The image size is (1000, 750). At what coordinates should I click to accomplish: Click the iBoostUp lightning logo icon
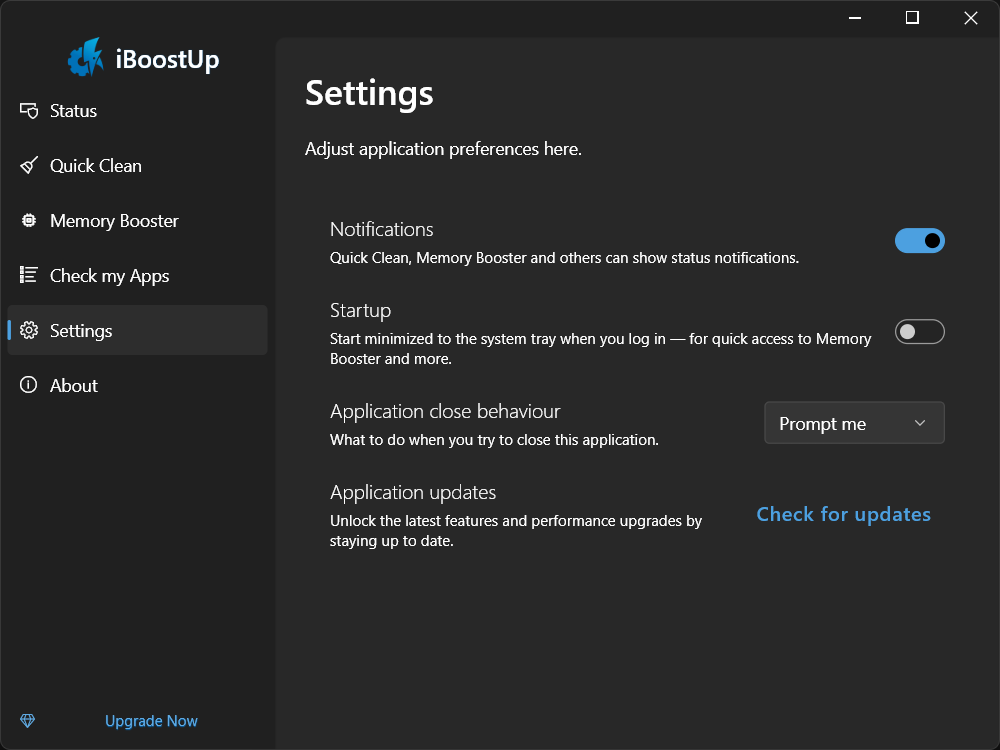click(x=86, y=57)
